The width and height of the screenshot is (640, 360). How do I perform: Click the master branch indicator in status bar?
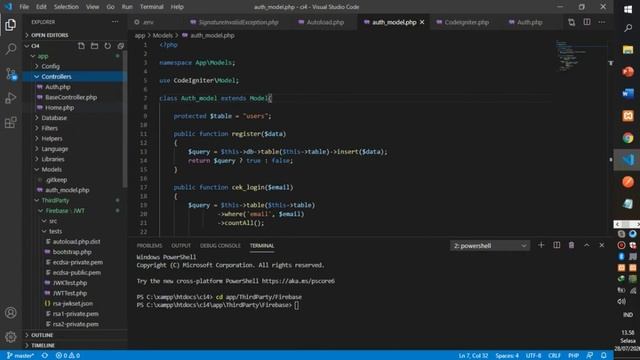click(x=20, y=356)
